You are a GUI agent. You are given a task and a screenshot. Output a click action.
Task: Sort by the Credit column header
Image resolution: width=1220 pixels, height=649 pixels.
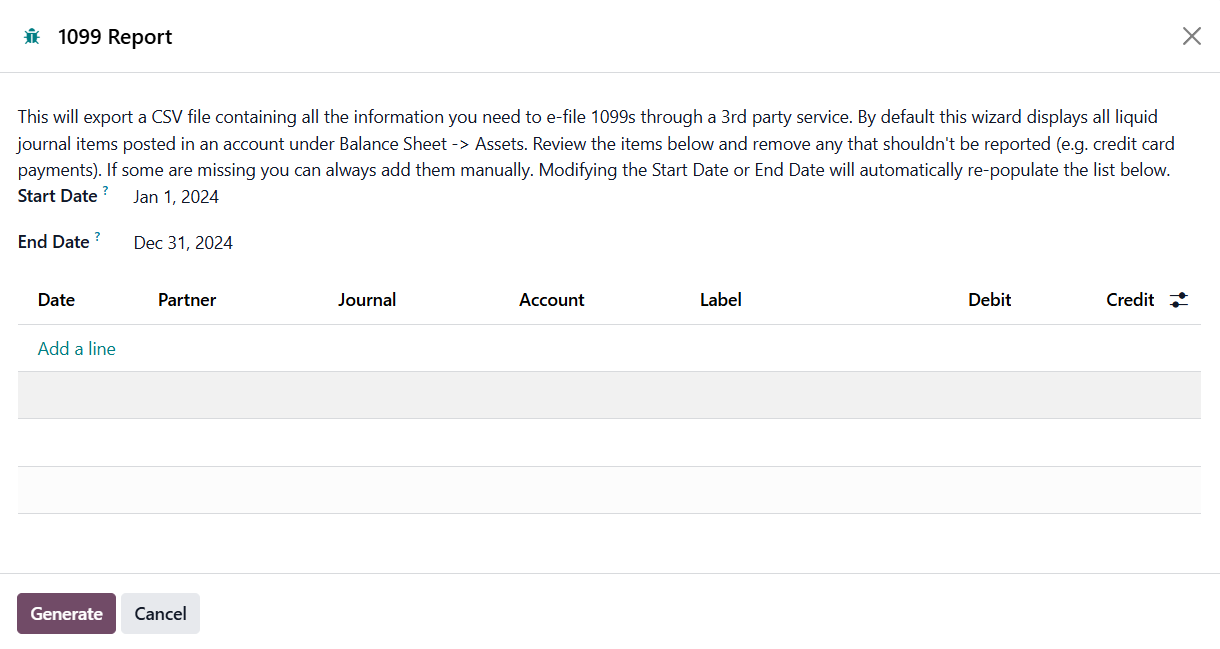(x=1130, y=300)
